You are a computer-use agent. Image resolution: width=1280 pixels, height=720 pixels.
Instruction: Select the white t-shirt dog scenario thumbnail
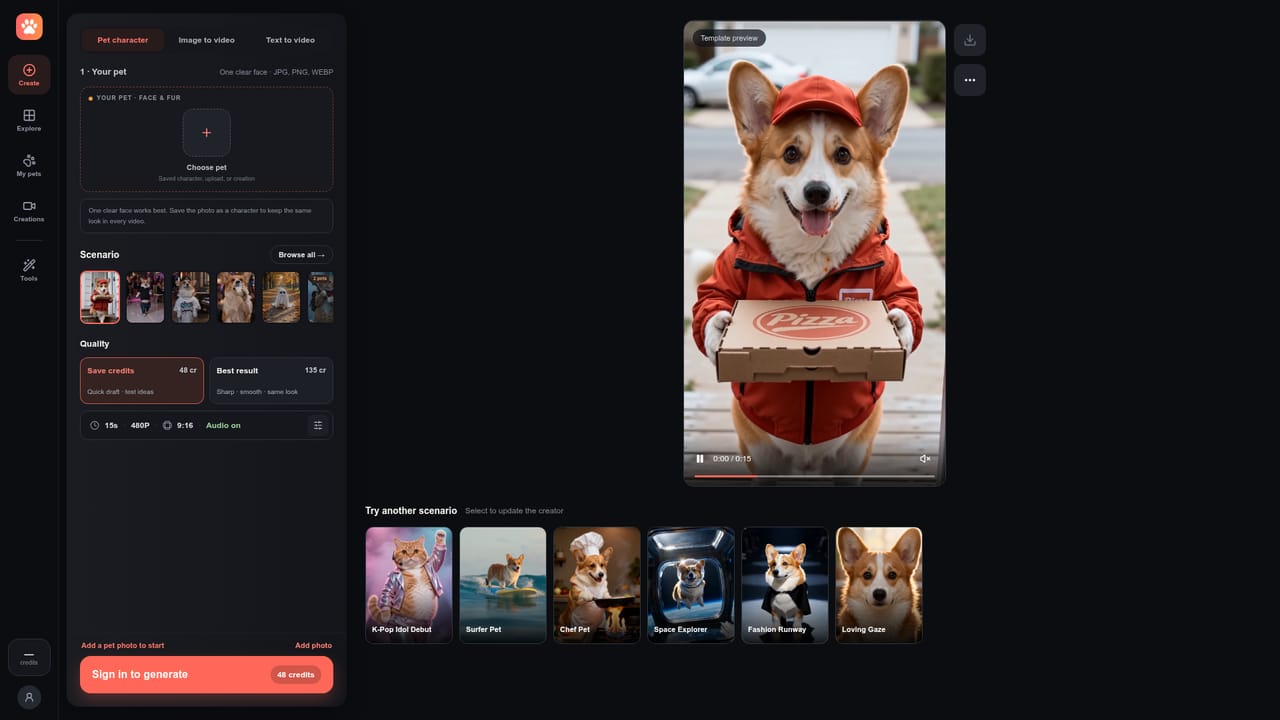point(190,297)
